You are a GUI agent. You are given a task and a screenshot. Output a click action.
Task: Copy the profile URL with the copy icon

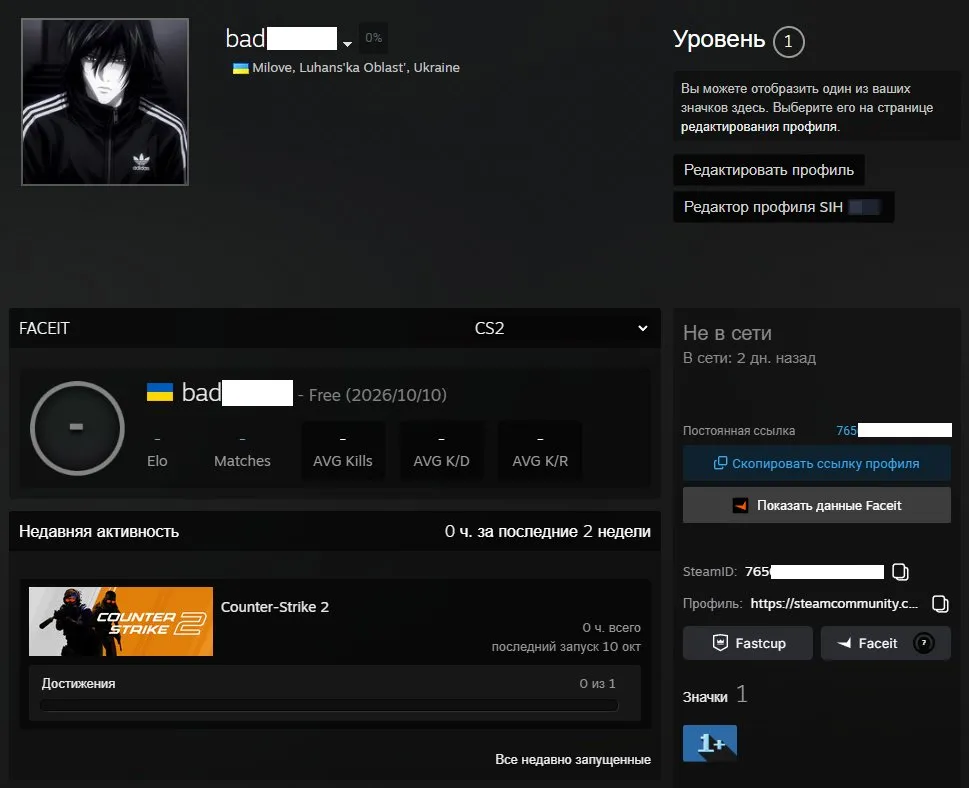(x=940, y=604)
